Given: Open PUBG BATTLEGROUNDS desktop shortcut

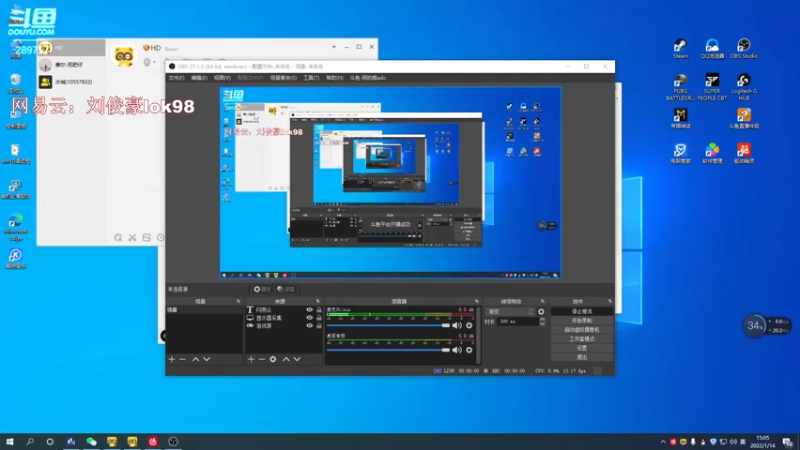Looking at the screenshot, I should point(680,87).
